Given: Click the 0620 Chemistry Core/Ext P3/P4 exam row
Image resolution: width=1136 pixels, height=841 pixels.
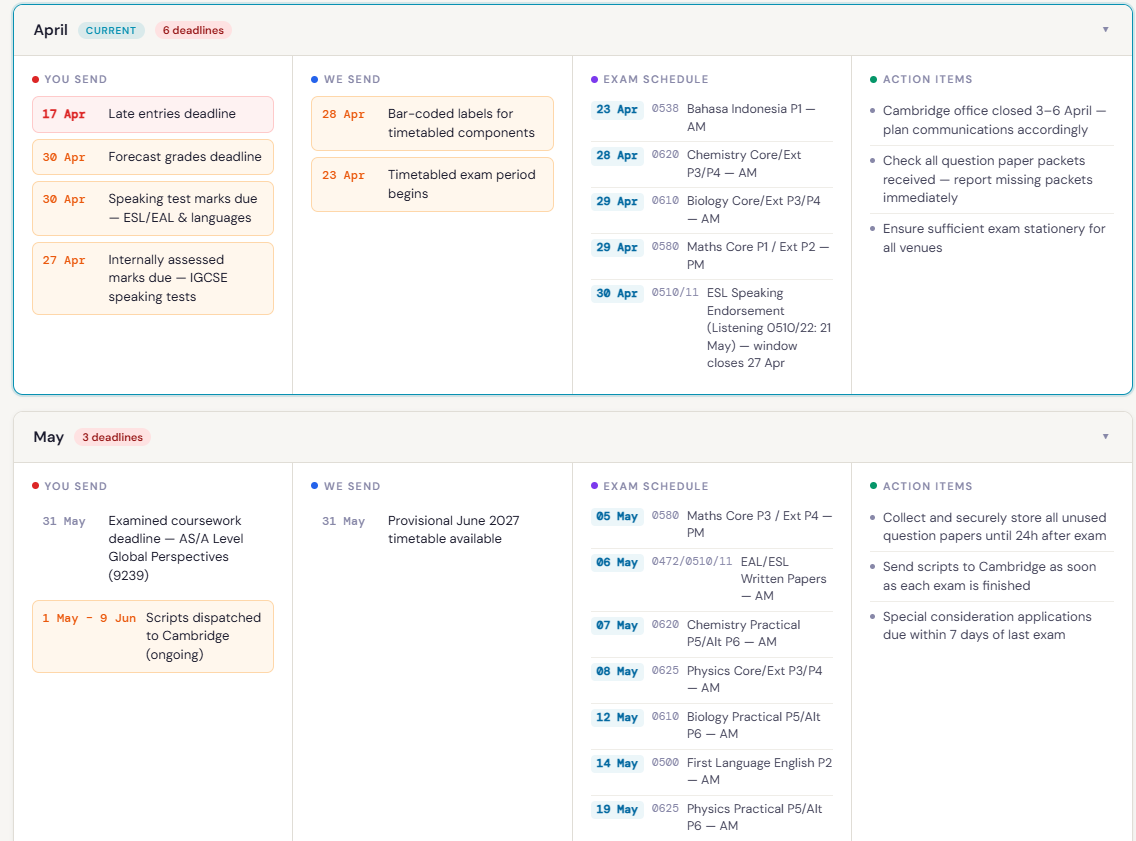Looking at the screenshot, I should [711, 164].
